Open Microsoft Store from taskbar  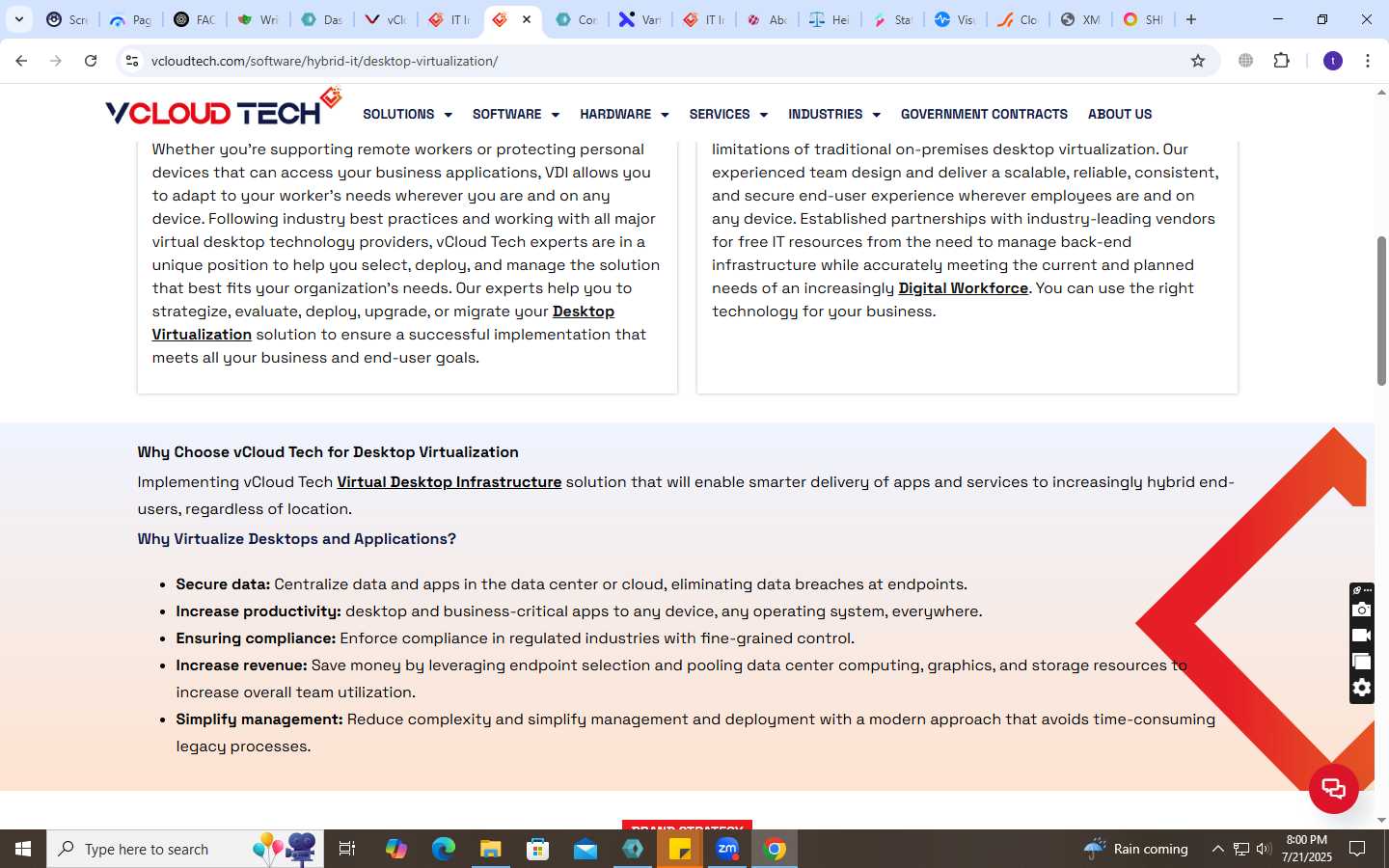[537, 849]
